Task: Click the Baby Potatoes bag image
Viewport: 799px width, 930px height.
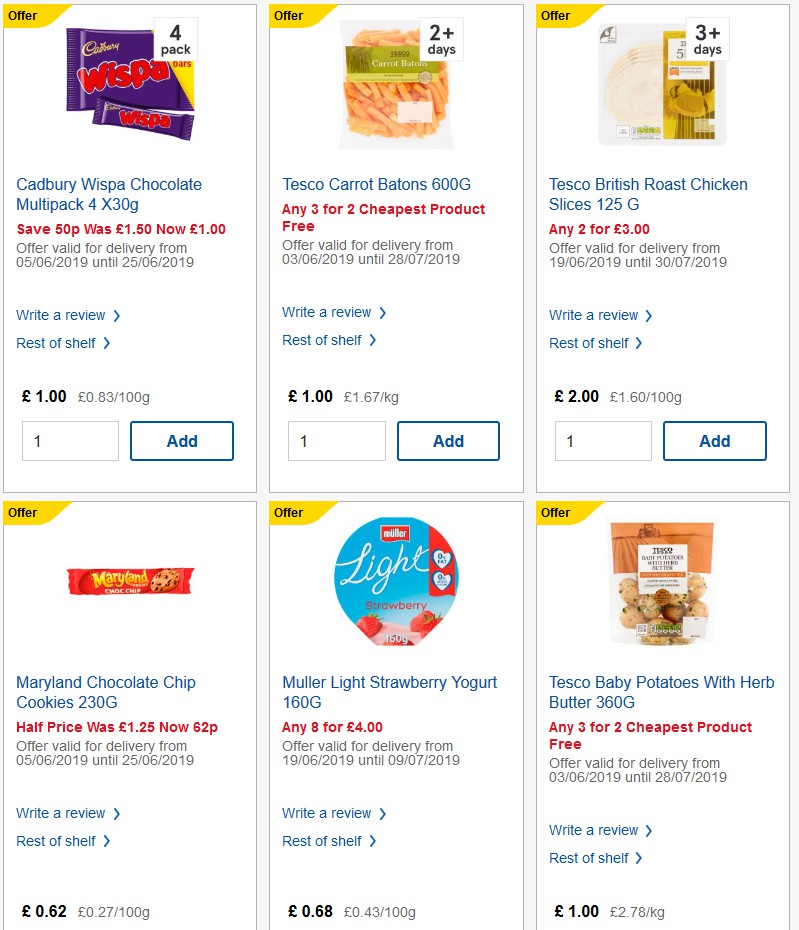Action: point(661,580)
